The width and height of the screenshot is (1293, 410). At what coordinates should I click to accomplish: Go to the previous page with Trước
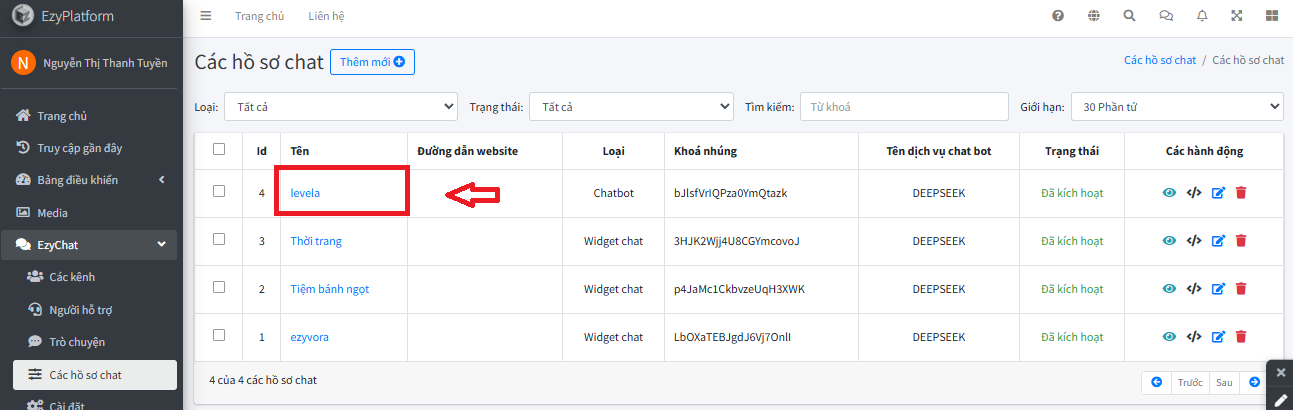click(x=1190, y=382)
